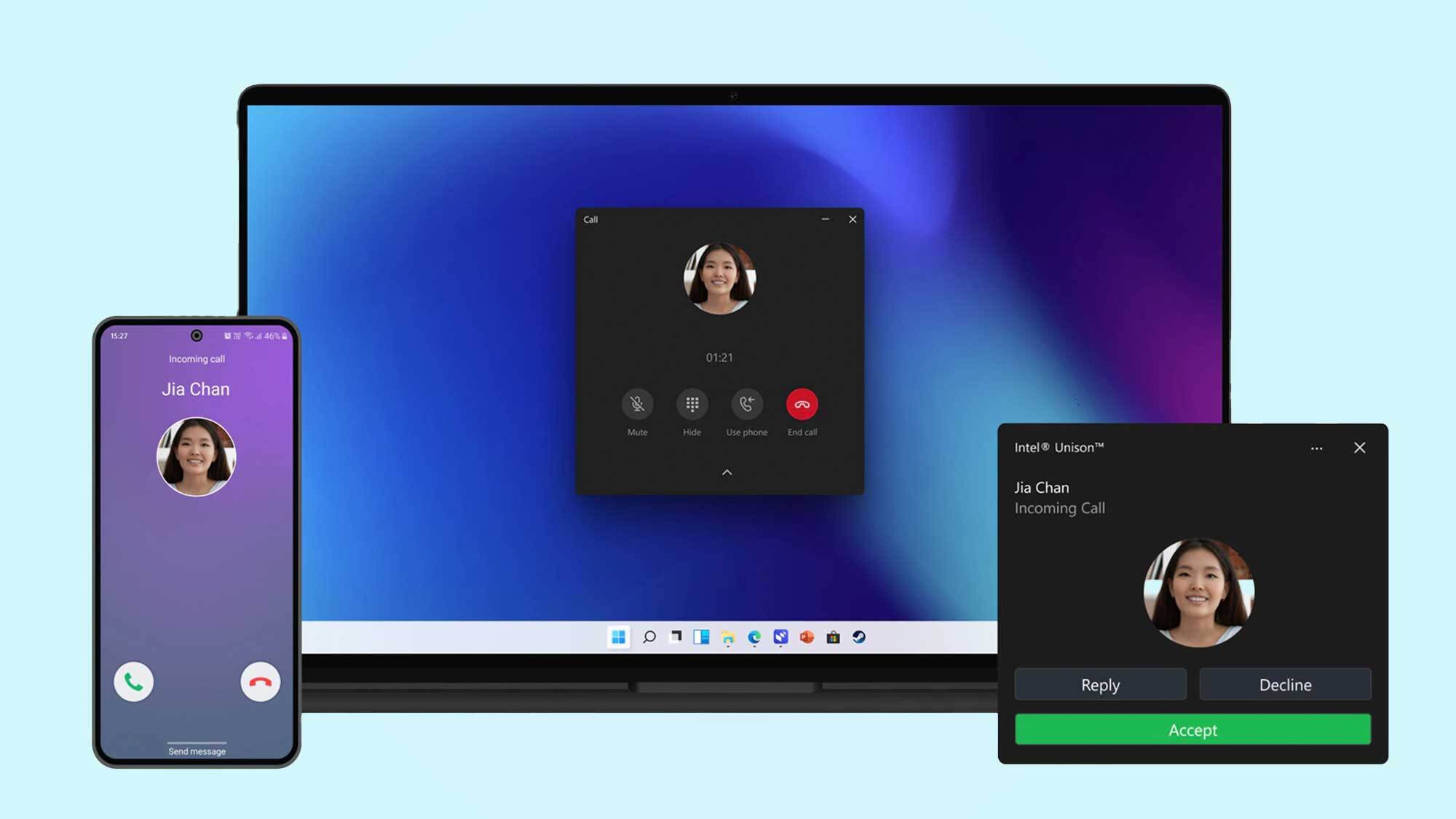The height and width of the screenshot is (819, 1456).
Task: Select the Hide call option
Action: click(x=692, y=403)
